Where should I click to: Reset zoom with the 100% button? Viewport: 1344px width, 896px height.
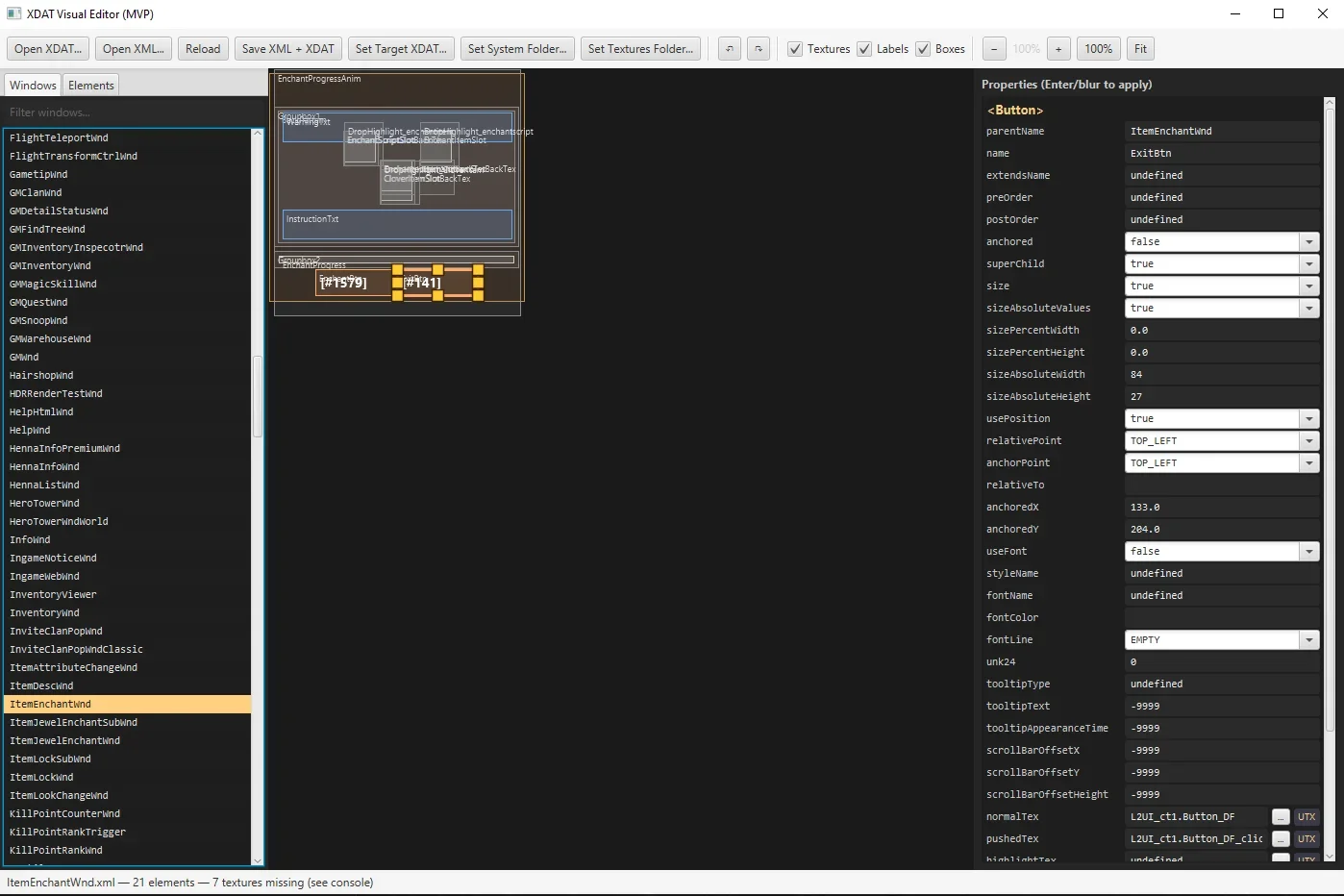pyautogui.click(x=1099, y=49)
